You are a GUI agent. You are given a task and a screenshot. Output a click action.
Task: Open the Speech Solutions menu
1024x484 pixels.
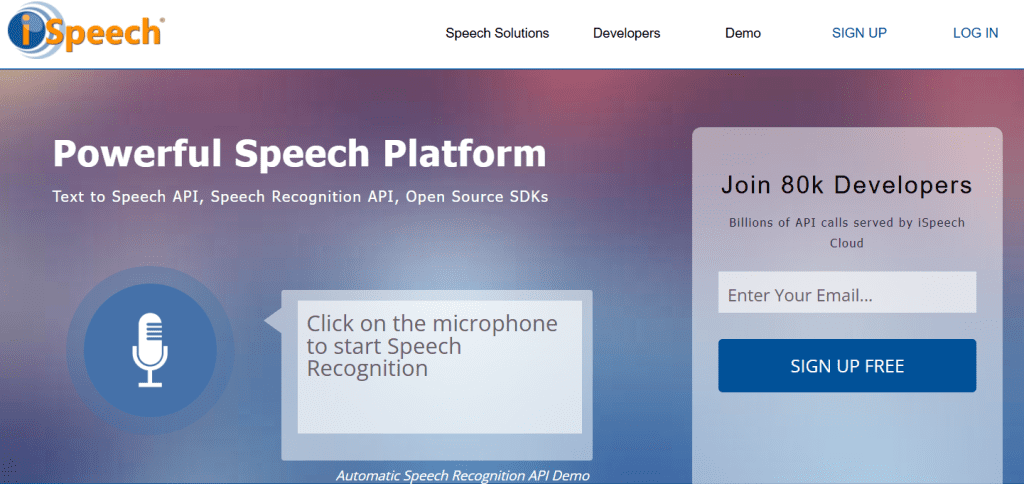[497, 33]
